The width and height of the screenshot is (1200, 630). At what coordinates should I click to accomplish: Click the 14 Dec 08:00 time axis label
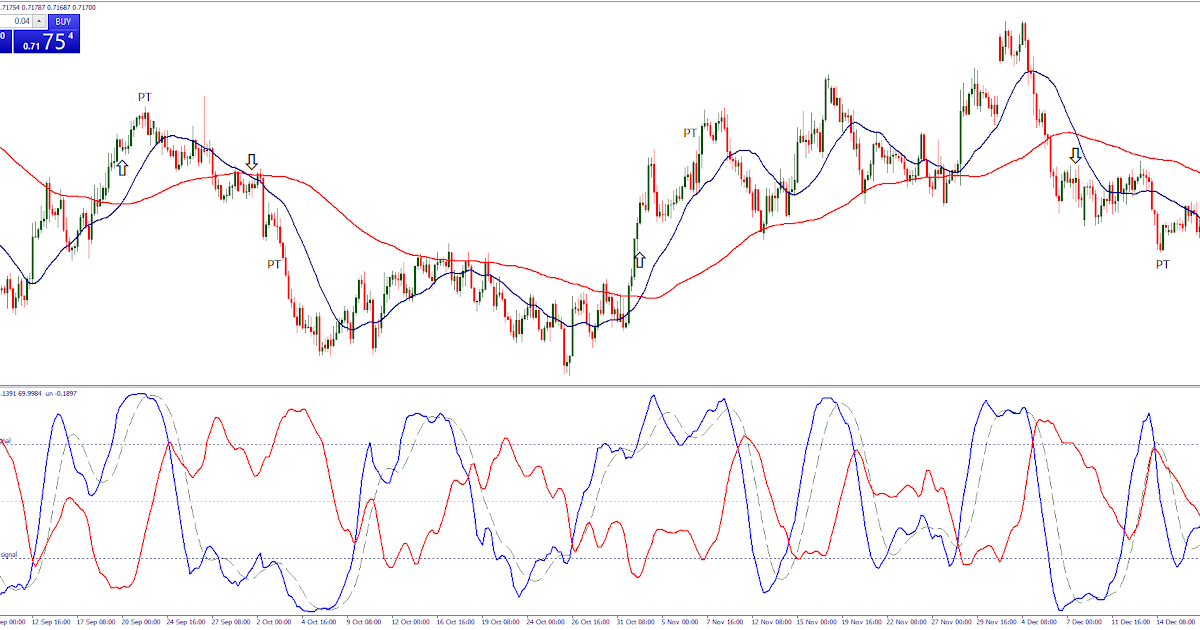coord(1176,622)
